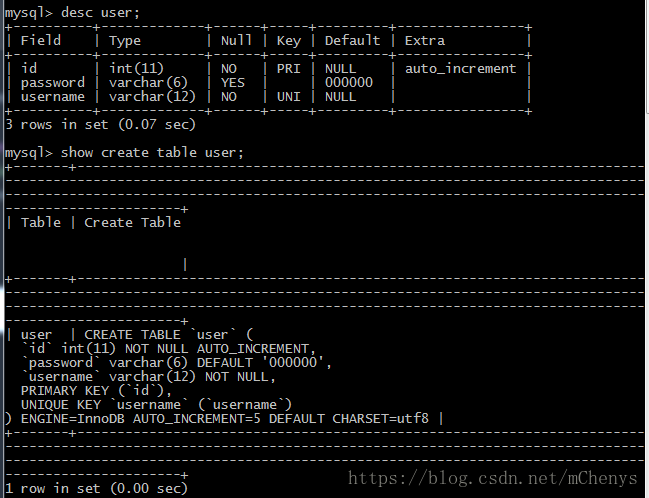Click the Extra column header
Viewport: 649px width, 498px height.
(425, 41)
